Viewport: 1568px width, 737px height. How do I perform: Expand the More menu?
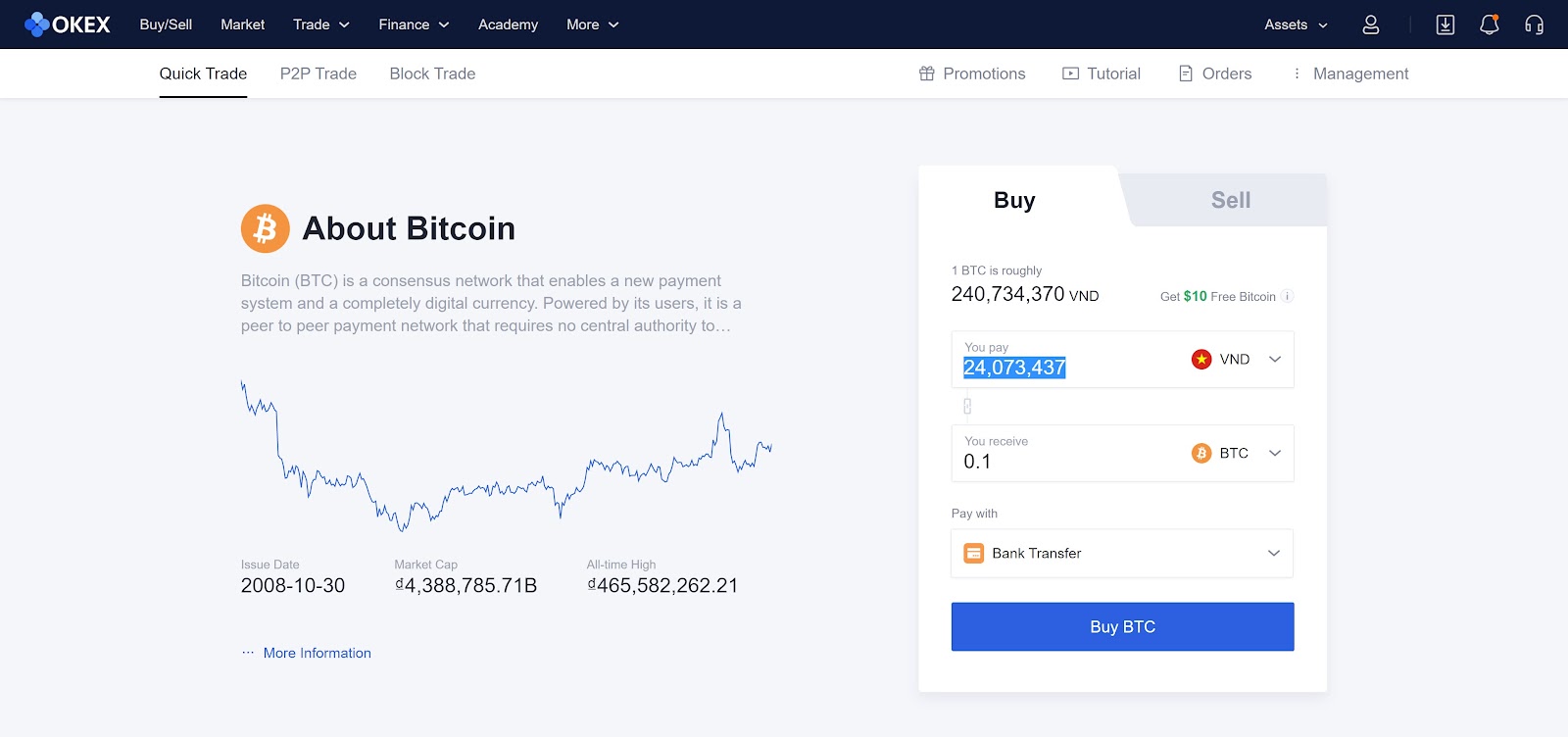point(593,25)
